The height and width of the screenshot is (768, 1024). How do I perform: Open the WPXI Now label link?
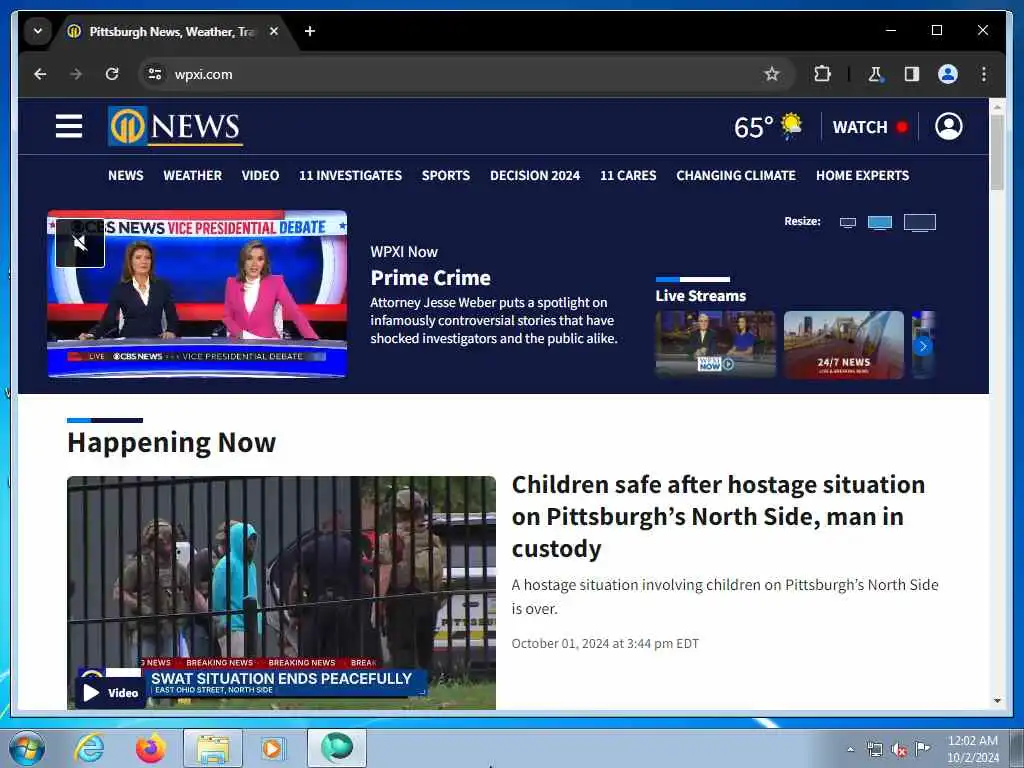point(404,252)
